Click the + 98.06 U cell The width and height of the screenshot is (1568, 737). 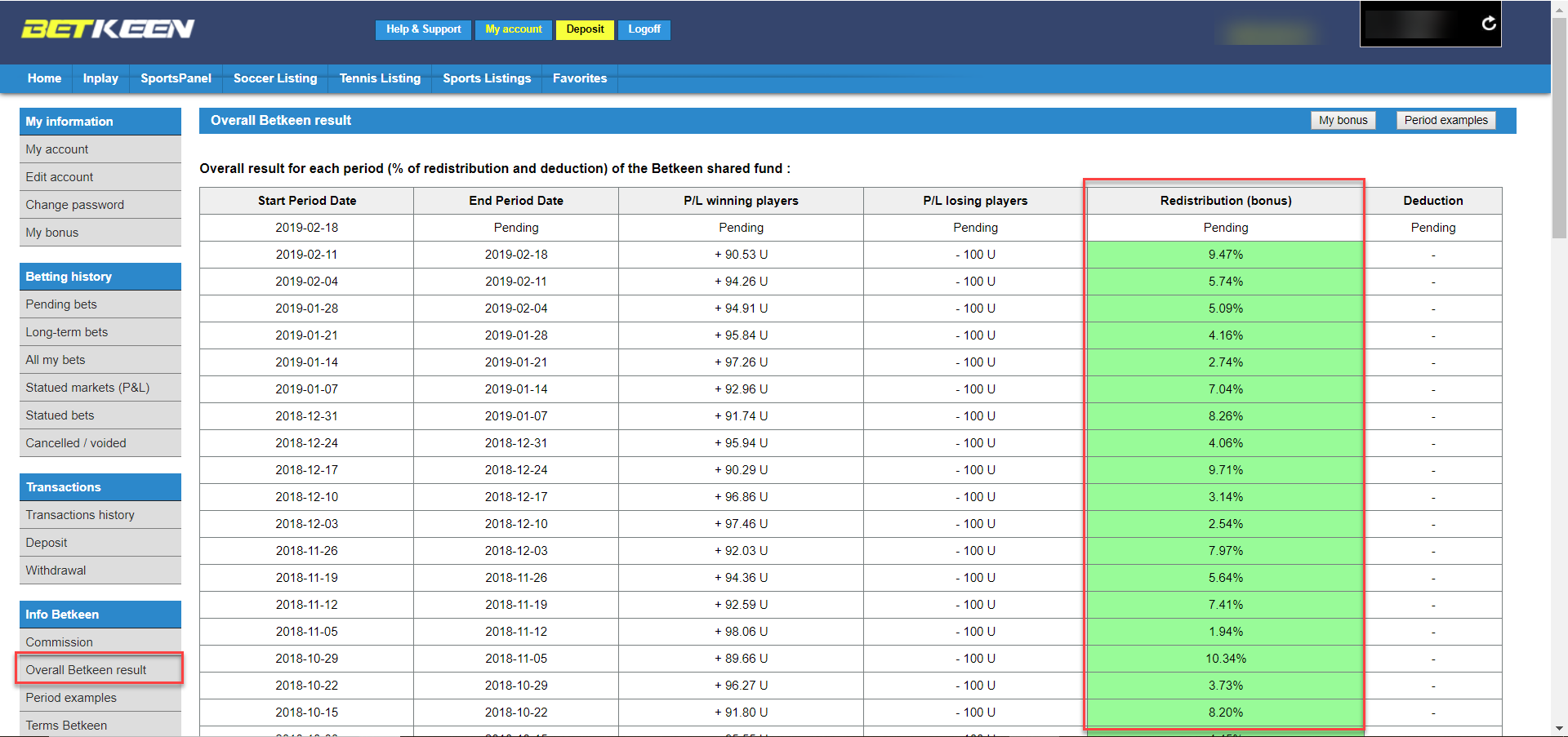click(x=741, y=632)
